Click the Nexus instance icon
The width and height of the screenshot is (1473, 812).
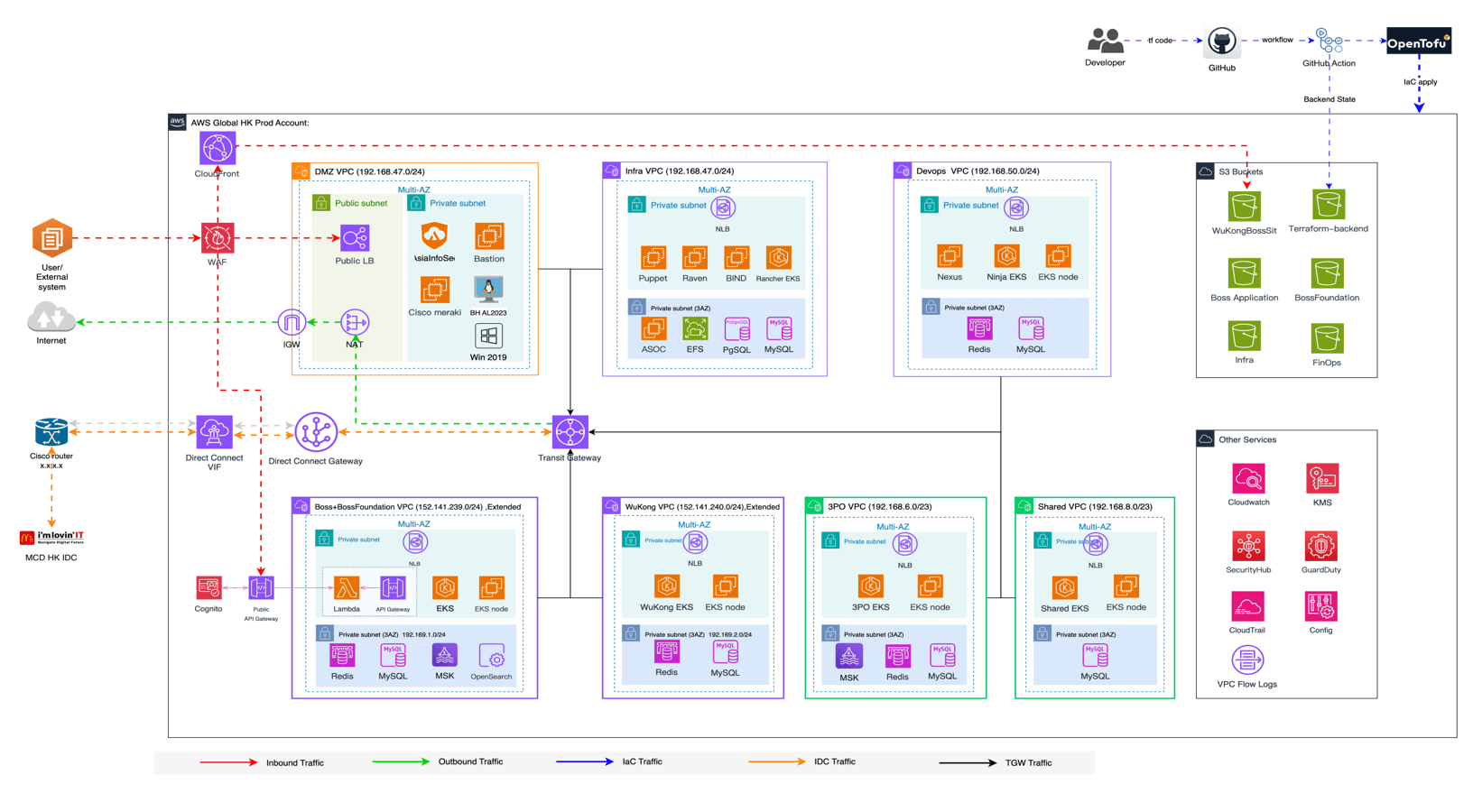click(x=950, y=256)
